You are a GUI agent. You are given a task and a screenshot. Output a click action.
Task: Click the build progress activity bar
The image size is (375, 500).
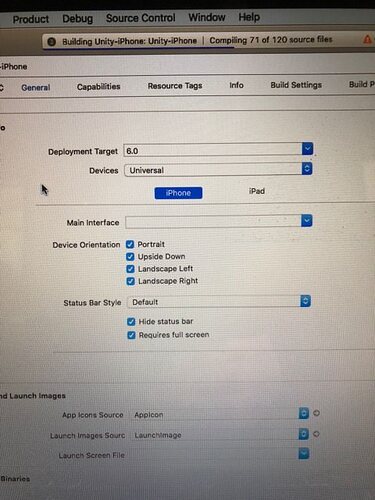click(208, 41)
